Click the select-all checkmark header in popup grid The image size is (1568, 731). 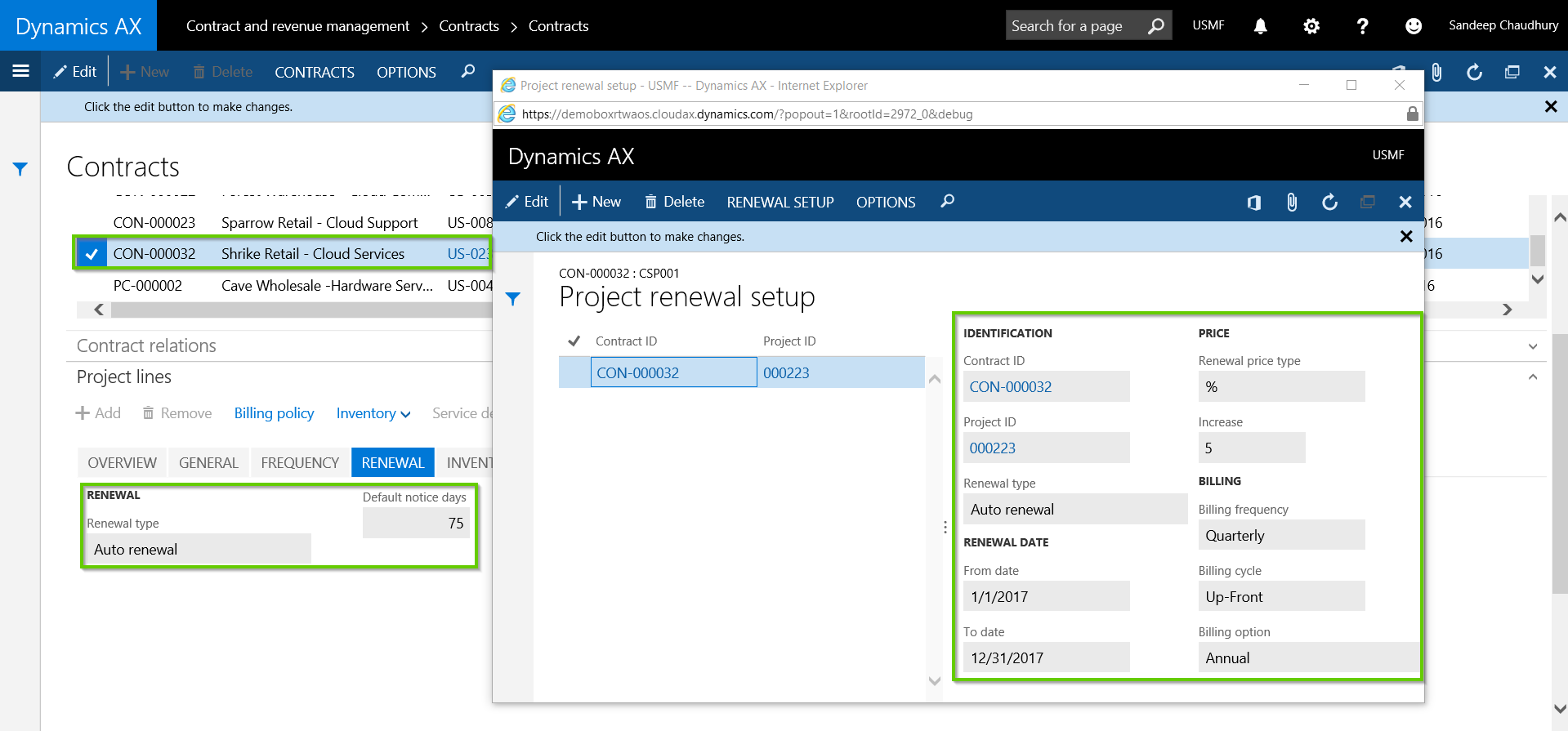[x=574, y=341]
